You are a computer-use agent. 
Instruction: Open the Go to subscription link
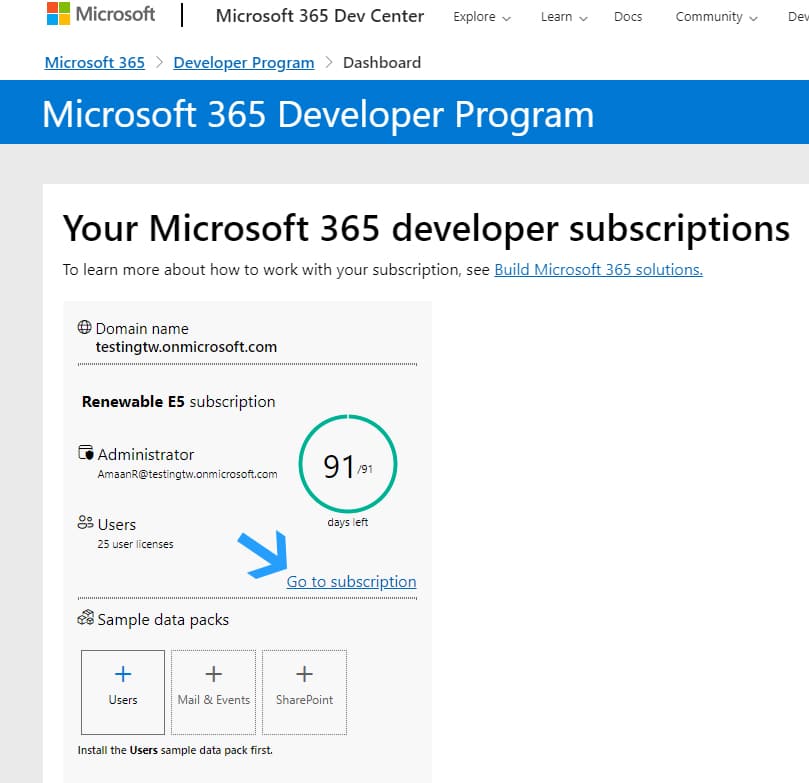pos(351,581)
